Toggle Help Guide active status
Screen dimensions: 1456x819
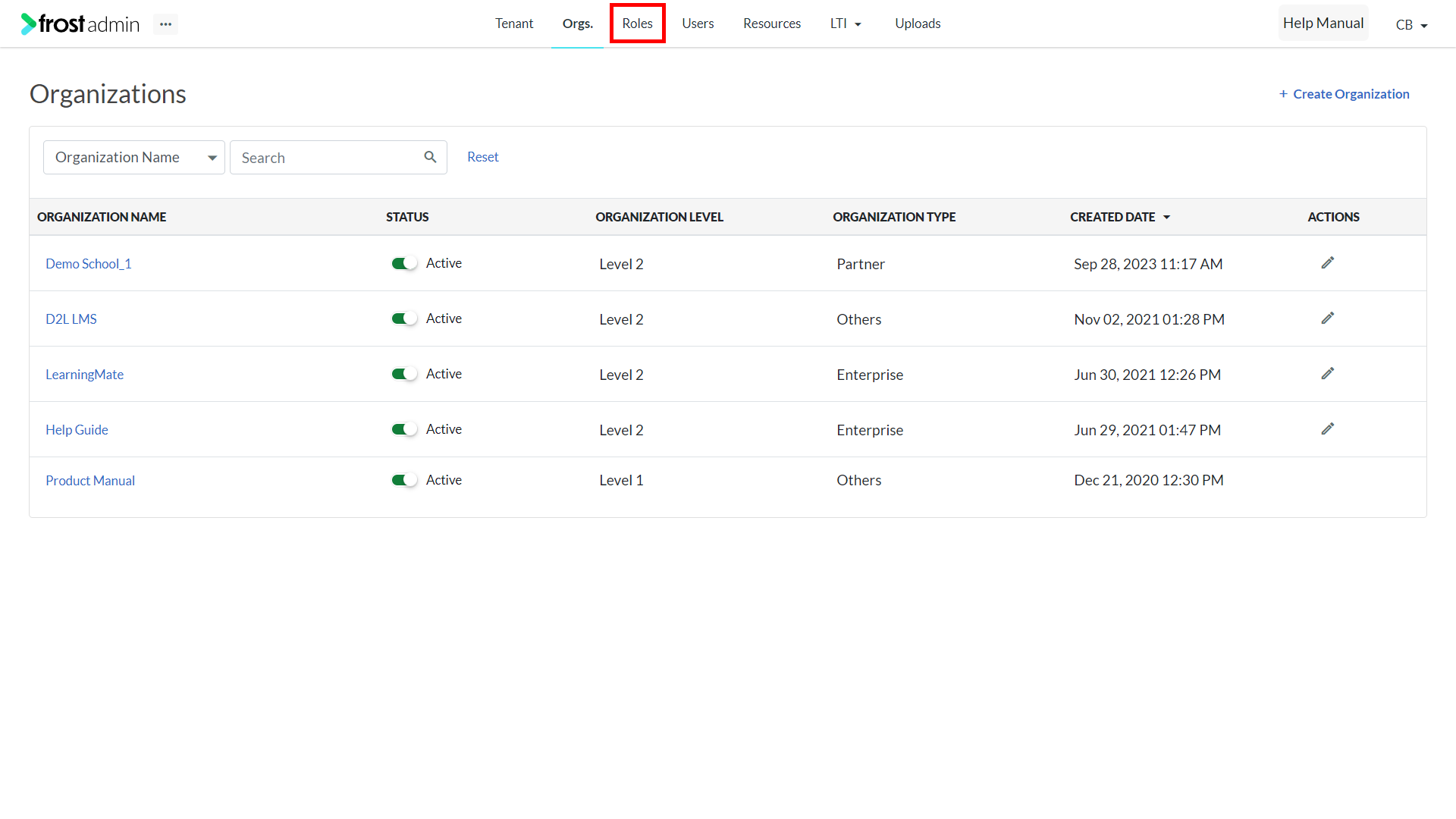pos(404,429)
